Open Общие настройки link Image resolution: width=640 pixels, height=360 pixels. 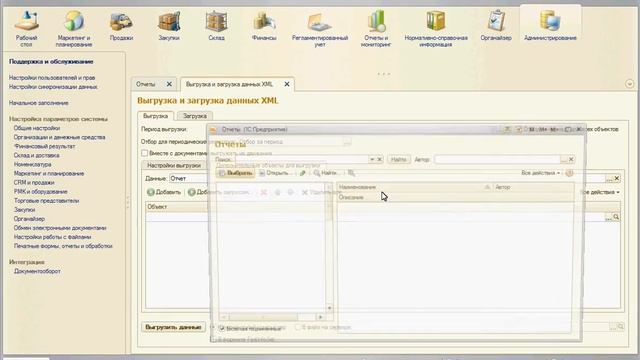pyautogui.click(x=37, y=128)
